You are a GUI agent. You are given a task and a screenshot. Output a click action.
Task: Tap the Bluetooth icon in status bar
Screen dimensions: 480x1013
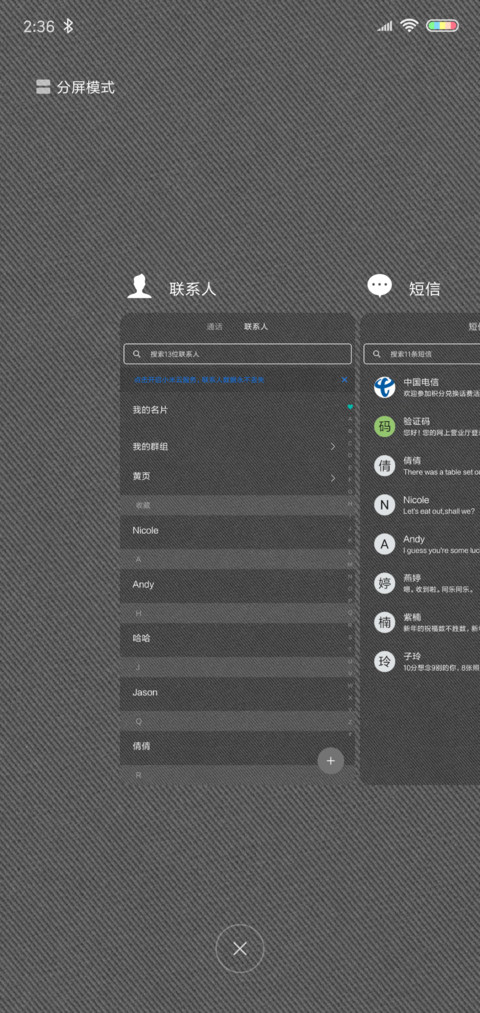coord(68,26)
